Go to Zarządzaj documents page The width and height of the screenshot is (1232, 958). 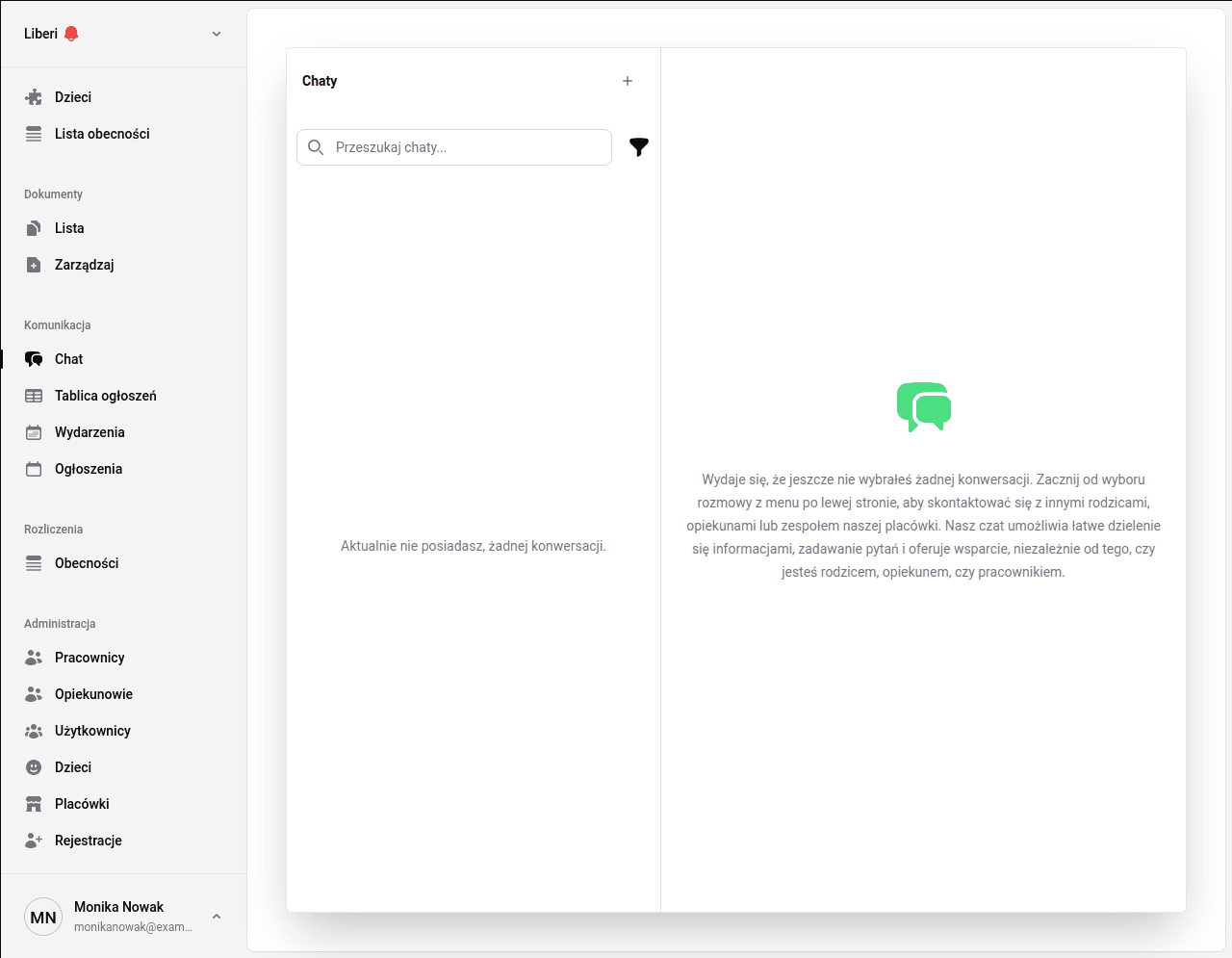click(x=85, y=265)
